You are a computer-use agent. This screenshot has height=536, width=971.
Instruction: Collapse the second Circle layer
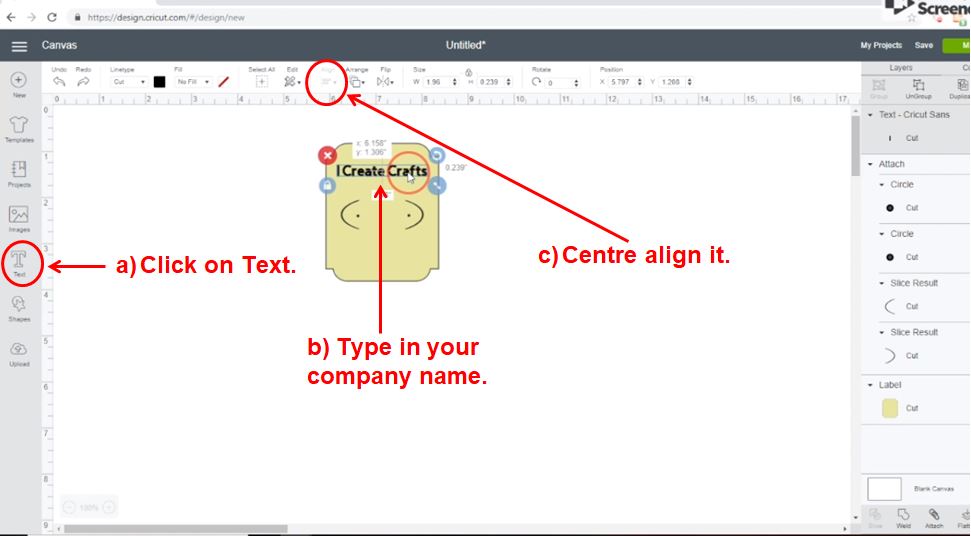[x=882, y=234]
